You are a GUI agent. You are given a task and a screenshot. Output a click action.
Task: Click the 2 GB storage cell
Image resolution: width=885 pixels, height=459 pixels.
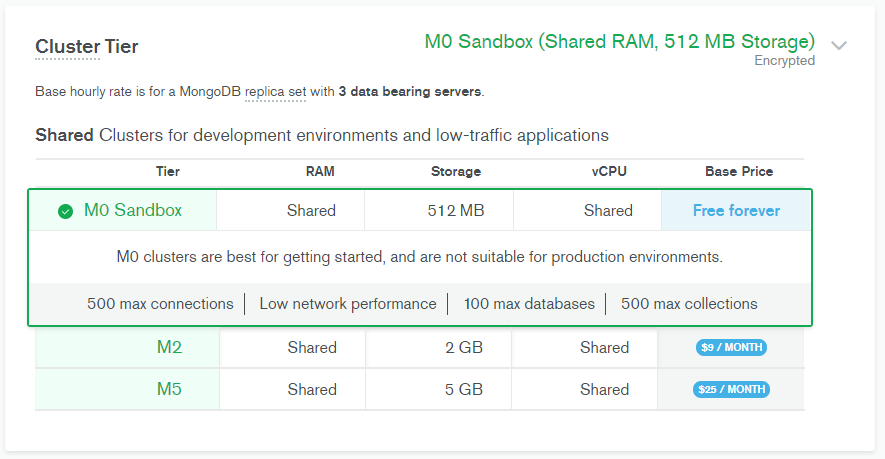[x=465, y=348]
